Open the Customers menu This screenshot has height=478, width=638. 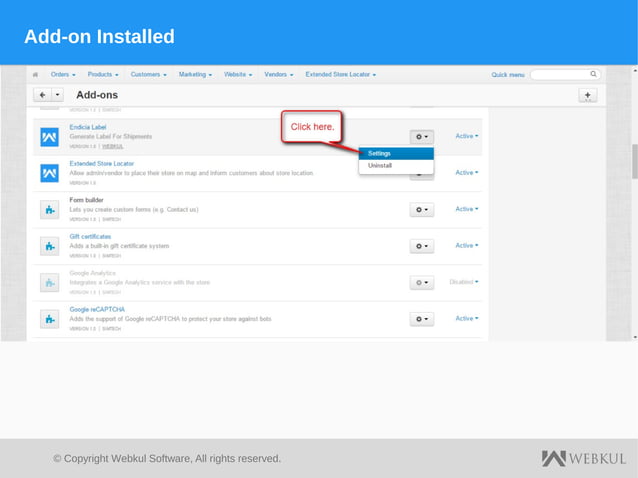tap(149, 74)
